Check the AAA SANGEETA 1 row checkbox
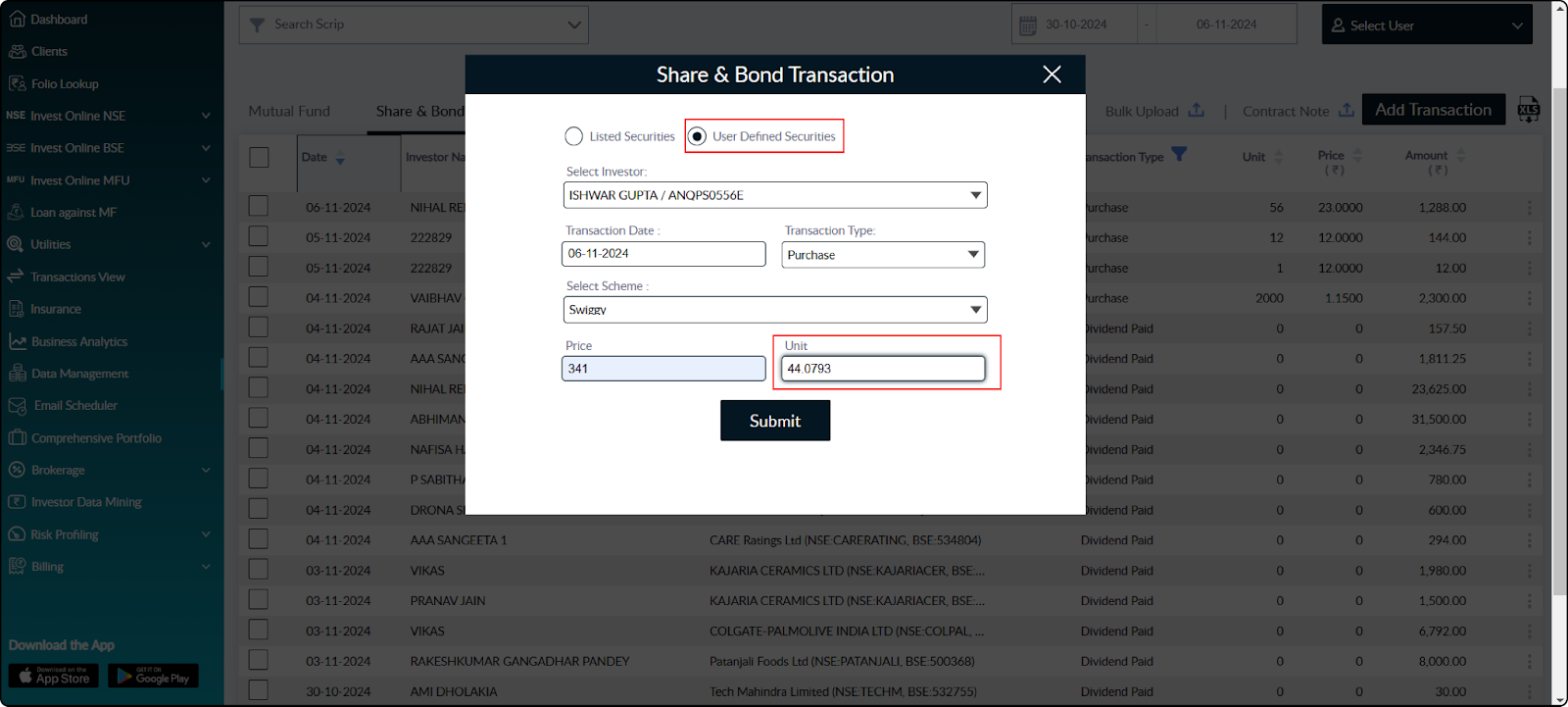1568x707 pixels. pyautogui.click(x=259, y=538)
